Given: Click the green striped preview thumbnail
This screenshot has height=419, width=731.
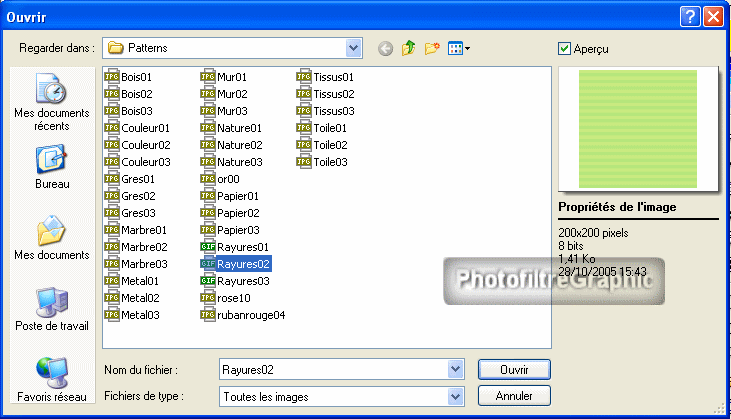Looking at the screenshot, I should coord(637,128).
